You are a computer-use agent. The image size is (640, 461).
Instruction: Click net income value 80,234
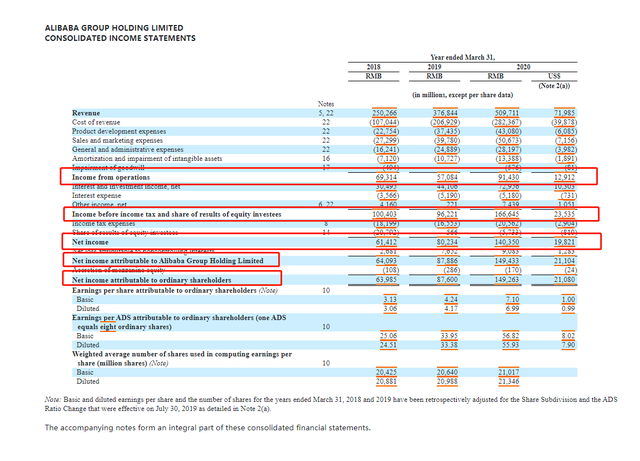click(447, 242)
